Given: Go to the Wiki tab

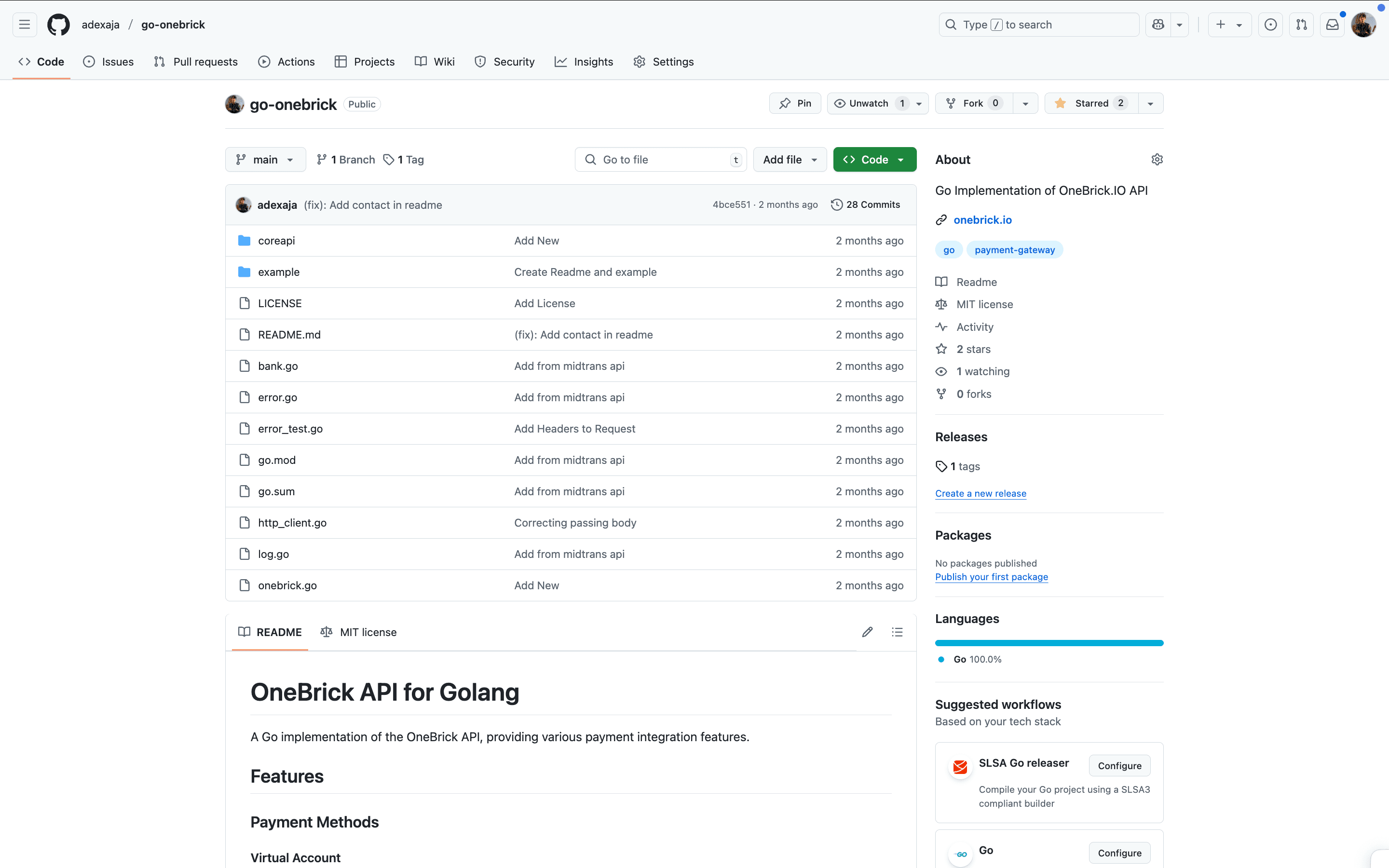Looking at the screenshot, I should tap(435, 61).
